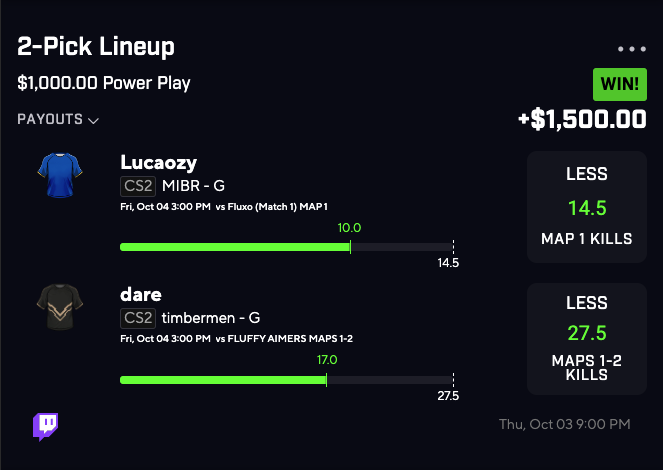Click the Thu, Oct 03 9:00 PM timestamp

pyautogui.click(x=564, y=425)
